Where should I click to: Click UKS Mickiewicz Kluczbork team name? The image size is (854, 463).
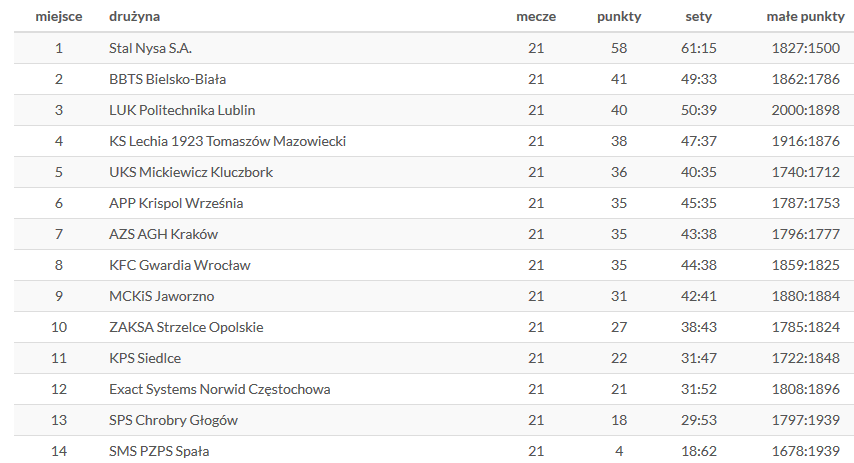[191, 172]
